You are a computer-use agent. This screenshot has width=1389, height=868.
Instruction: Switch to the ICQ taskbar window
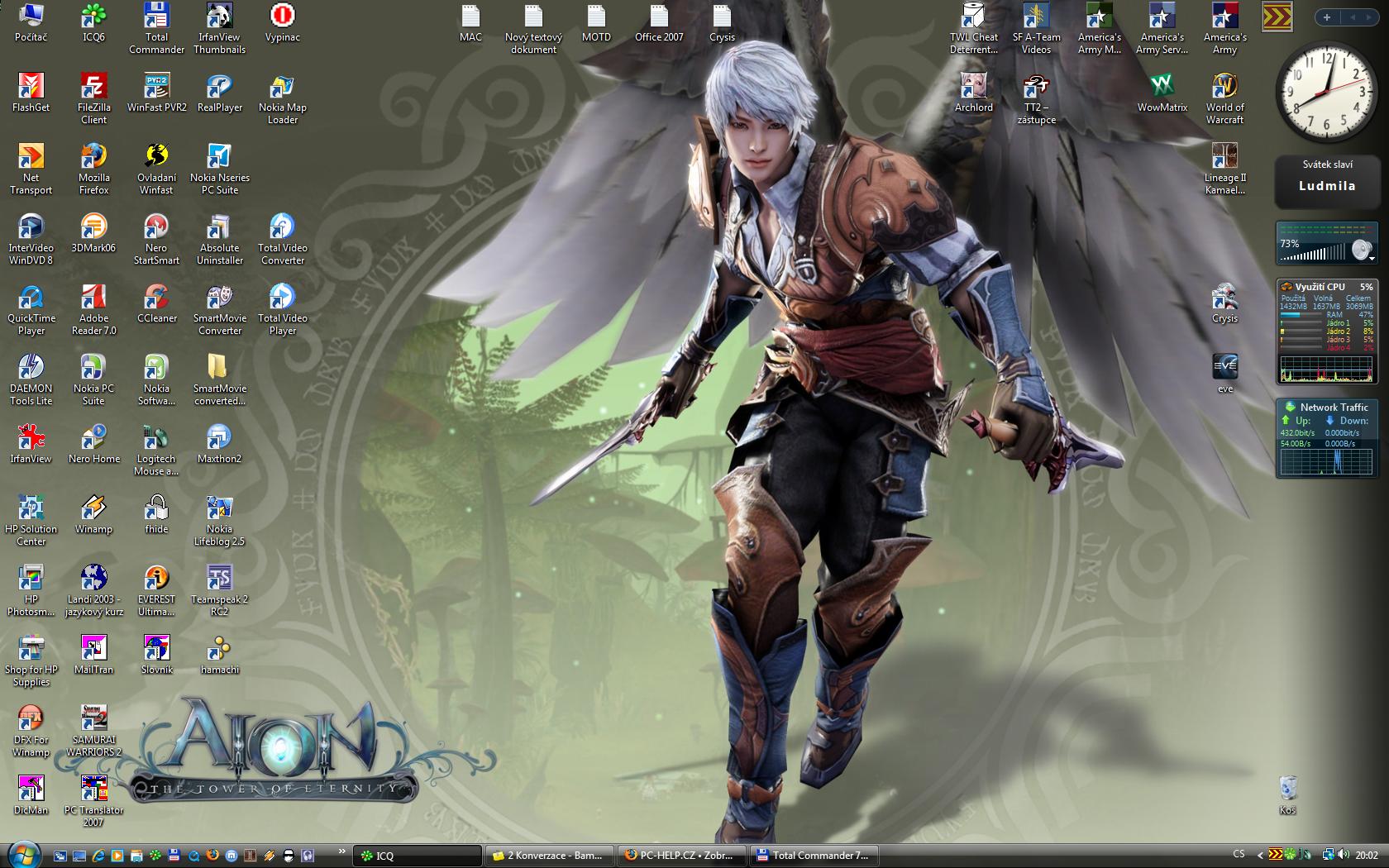tap(418, 856)
